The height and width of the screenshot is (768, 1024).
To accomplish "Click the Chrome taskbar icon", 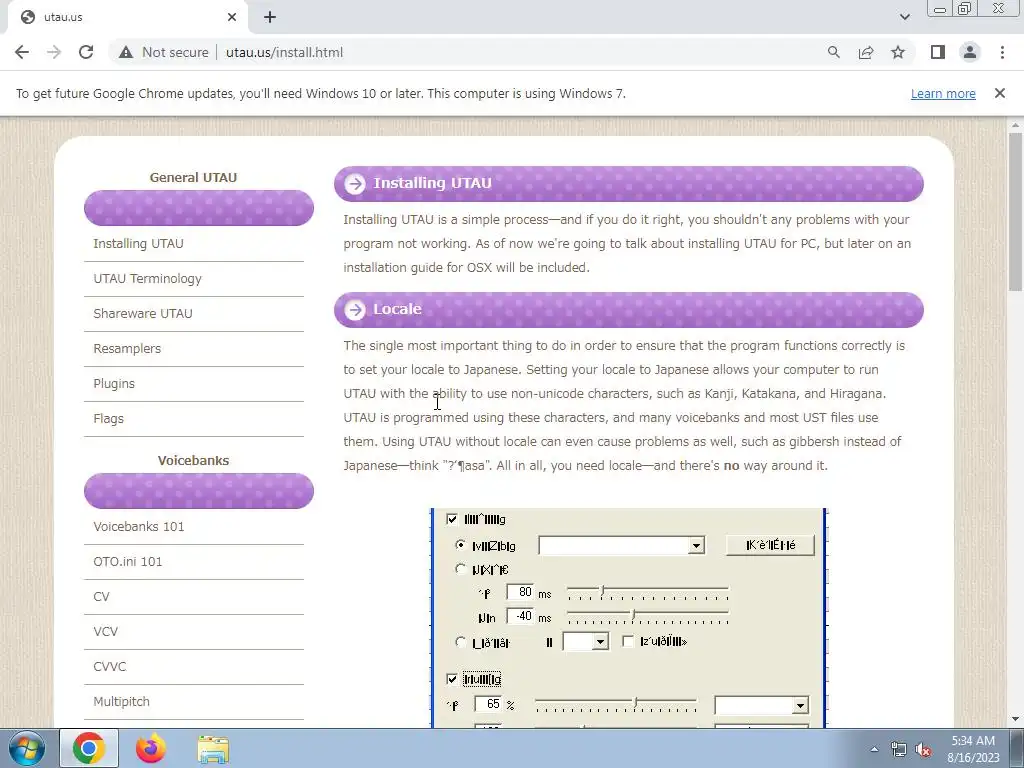I will (x=89, y=748).
